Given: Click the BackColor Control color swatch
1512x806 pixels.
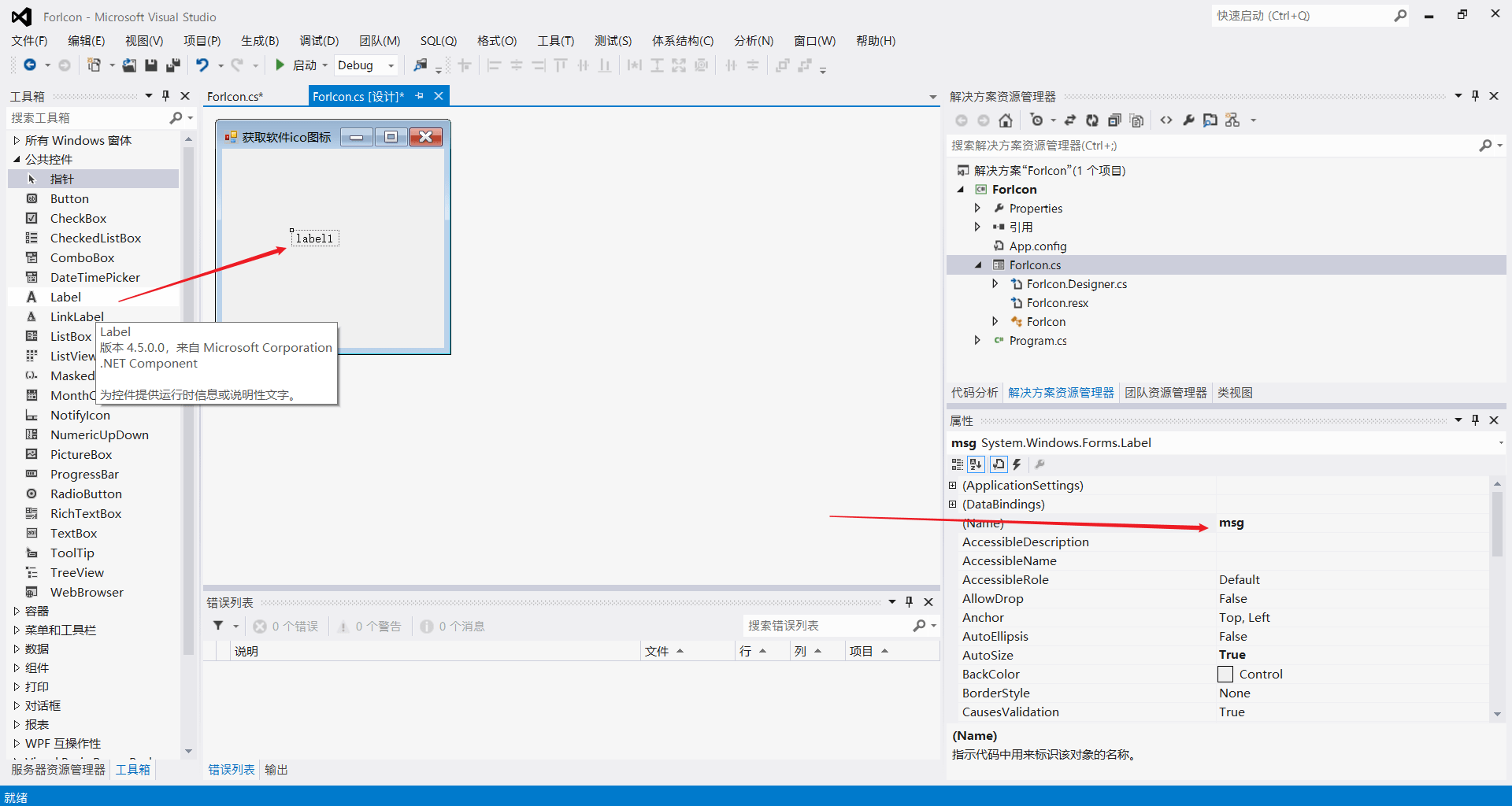Looking at the screenshot, I should point(1225,675).
